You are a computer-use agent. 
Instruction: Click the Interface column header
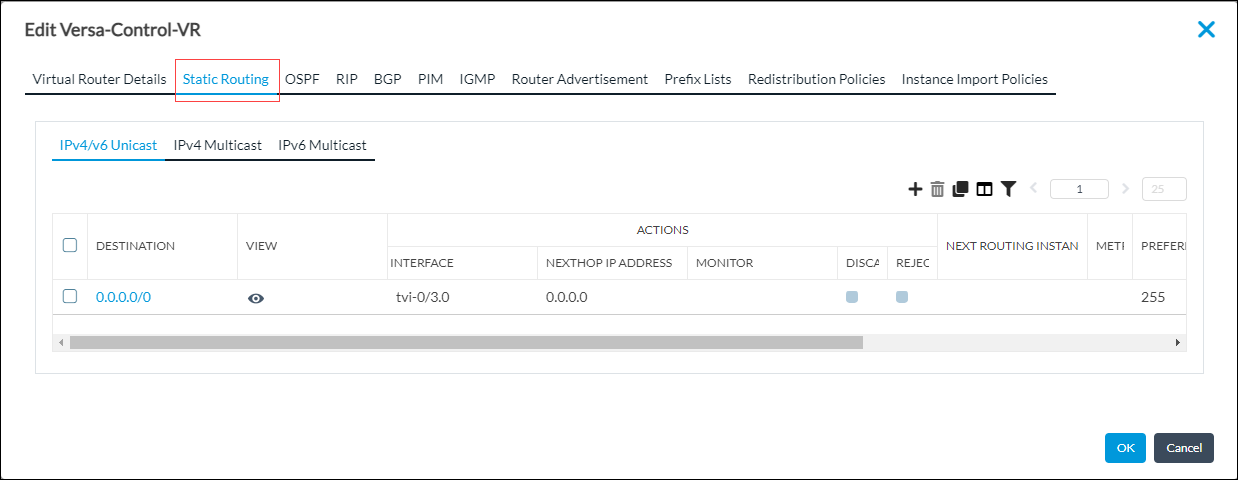[x=422, y=263]
